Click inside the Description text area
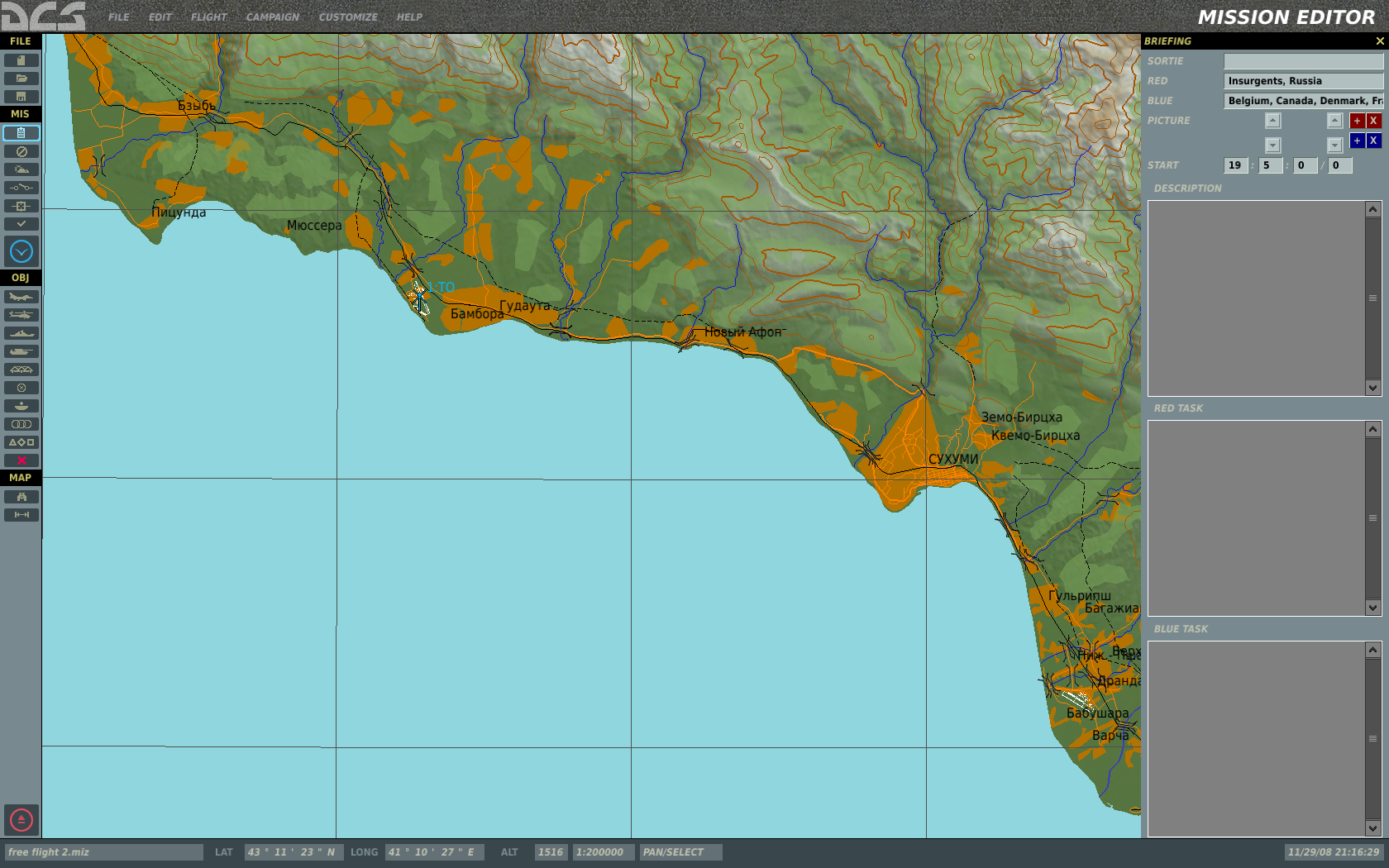 1257,298
